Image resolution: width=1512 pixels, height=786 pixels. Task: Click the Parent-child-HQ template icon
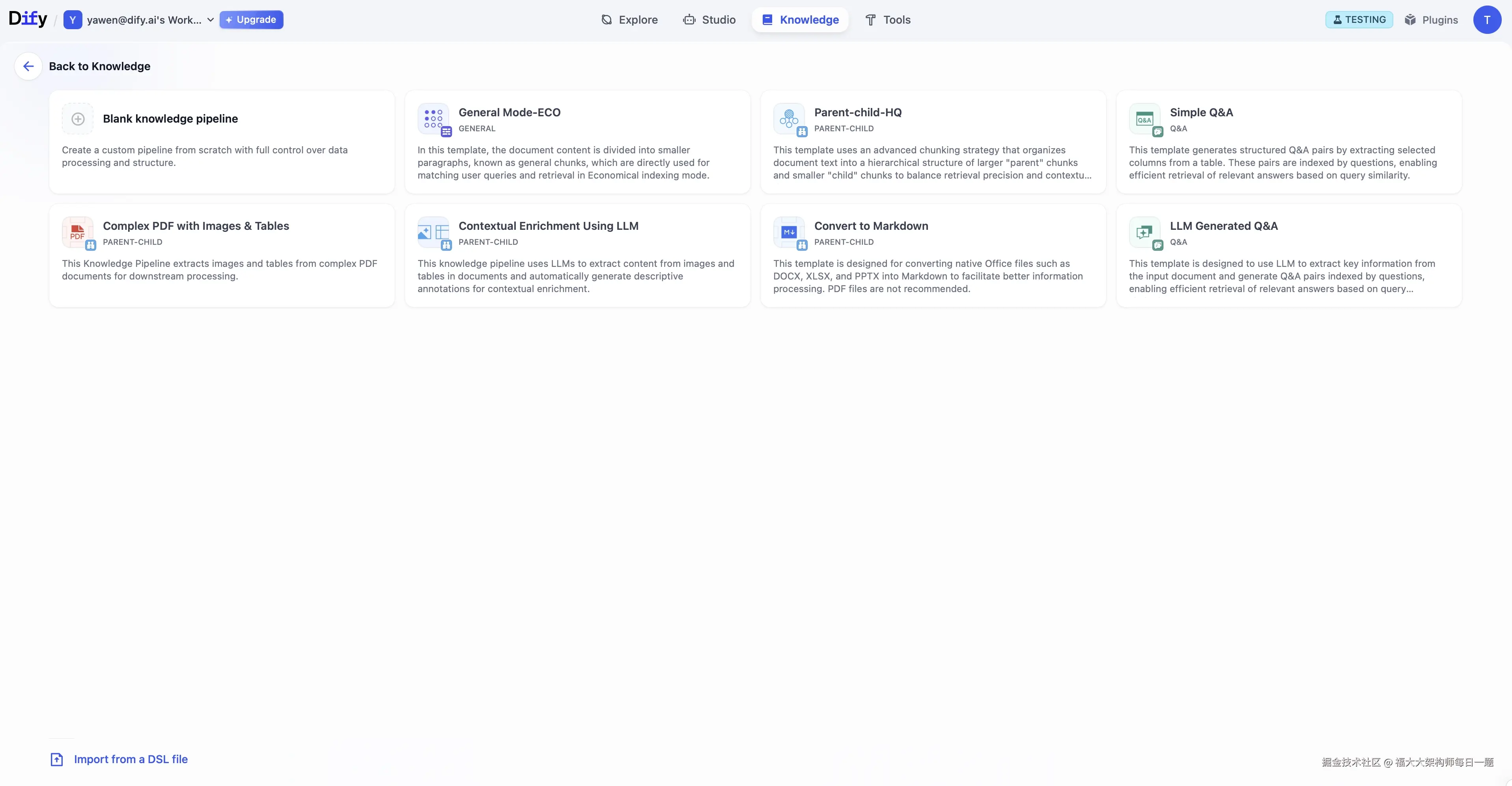click(789, 119)
